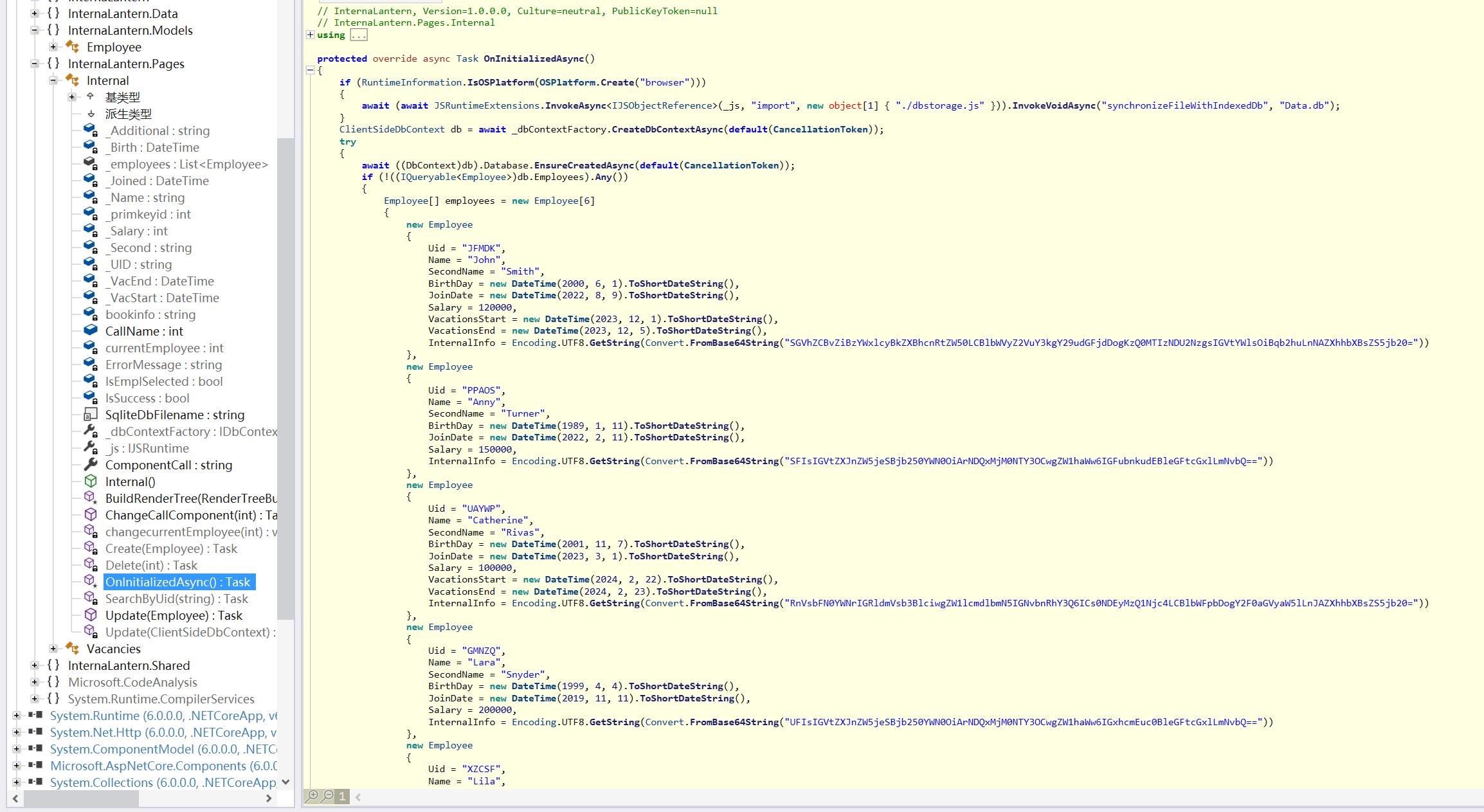Select the _Birth : DateTime field
Viewport: 1484px width, 812px height.
point(152,147)
